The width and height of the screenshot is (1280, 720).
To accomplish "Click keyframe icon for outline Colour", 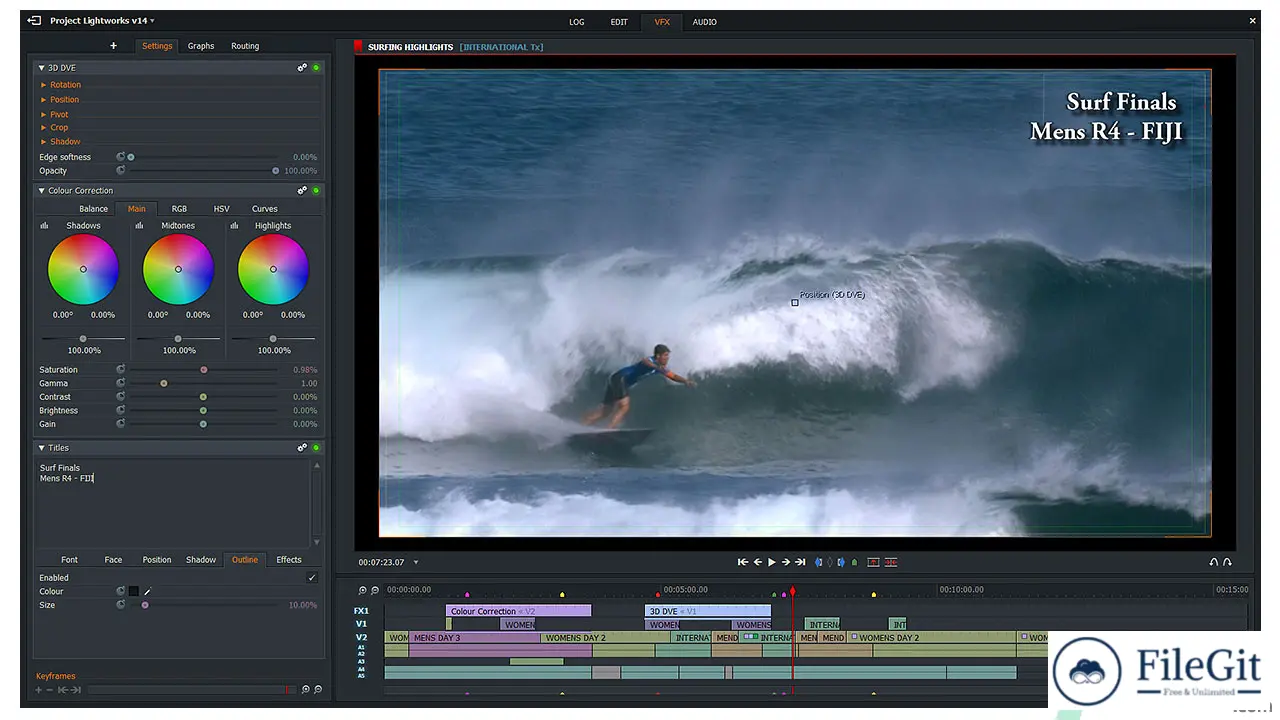I will (x=121, y=591).
